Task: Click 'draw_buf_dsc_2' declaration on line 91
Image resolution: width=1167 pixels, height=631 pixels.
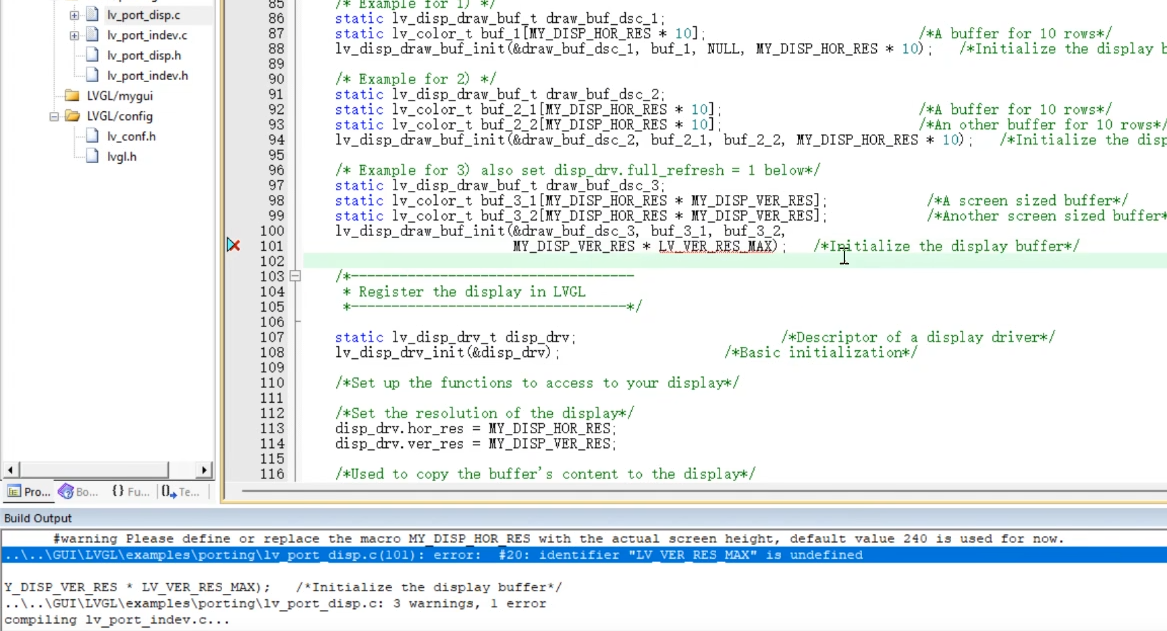Action: click(500, 95)
